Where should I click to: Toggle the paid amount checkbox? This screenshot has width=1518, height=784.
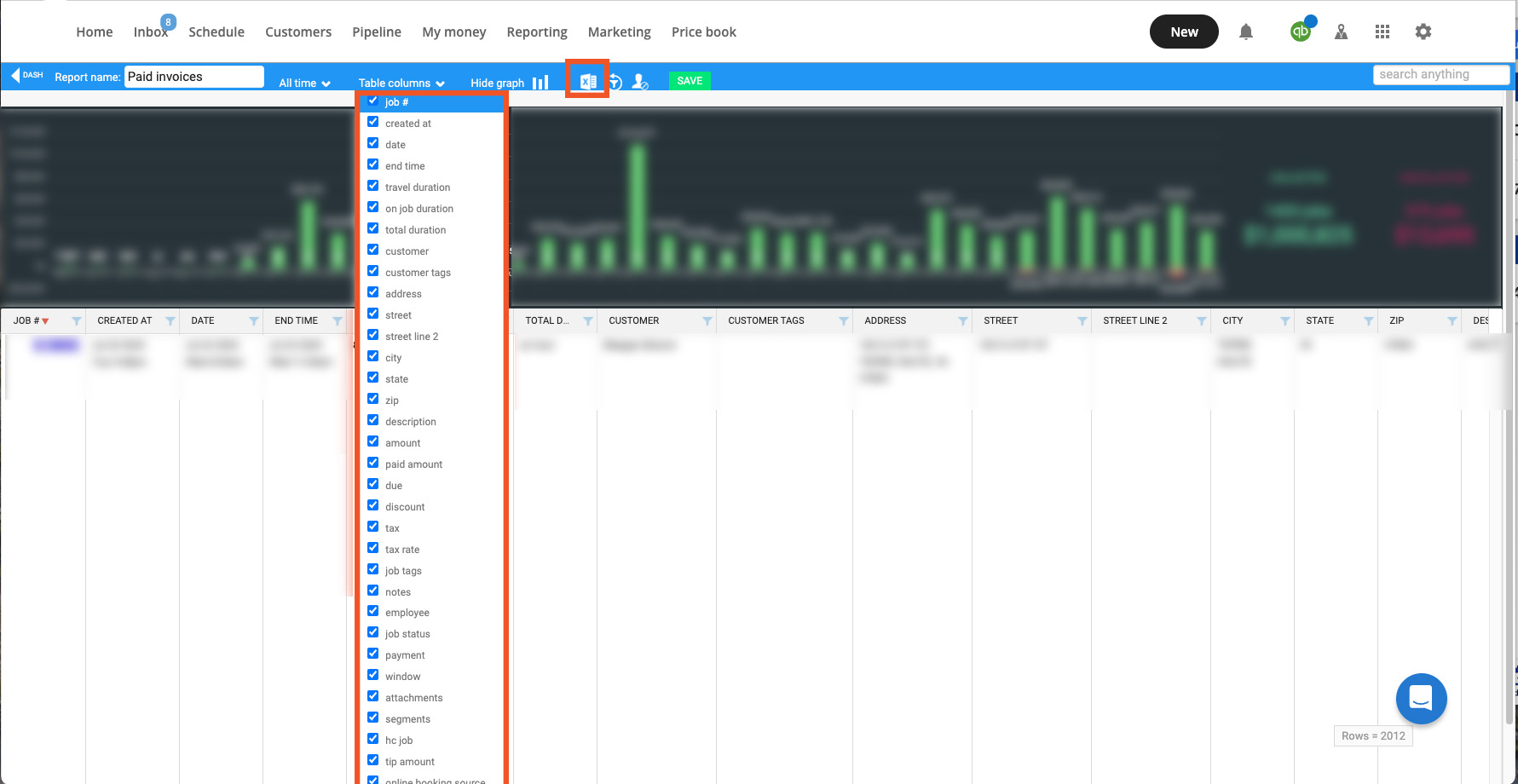pyautogui.click(x=373, y=463)
